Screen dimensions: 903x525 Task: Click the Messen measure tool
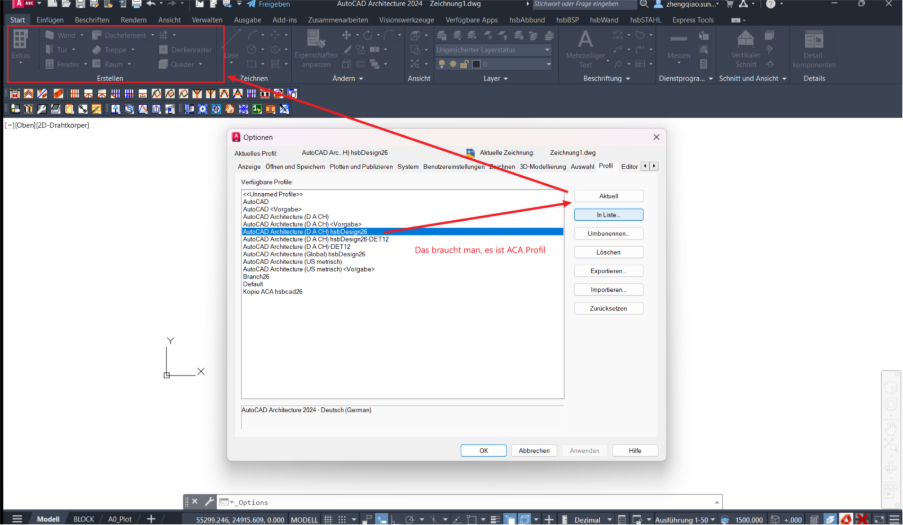[678, 46]
